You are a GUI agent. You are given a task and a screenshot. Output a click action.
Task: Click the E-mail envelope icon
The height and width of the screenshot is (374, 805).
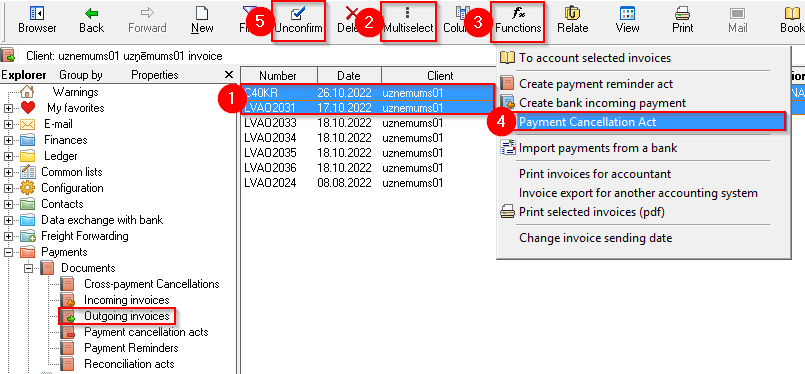(28, 124)
